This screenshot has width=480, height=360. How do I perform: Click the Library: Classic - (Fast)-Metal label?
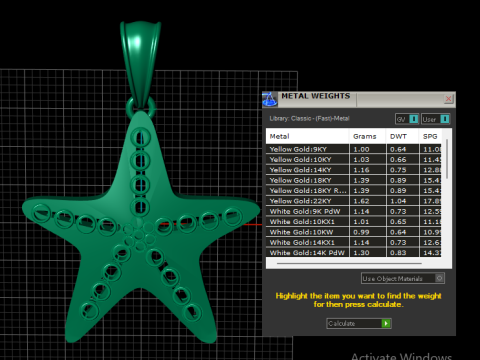pyautogui.click(x=309, y=119)
